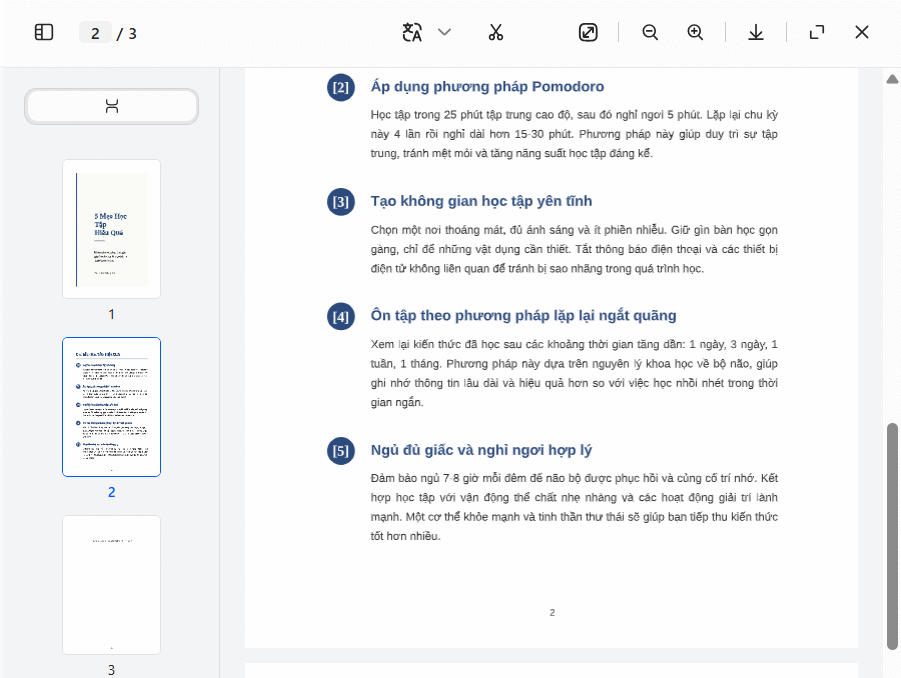Close the PDF viewer
The image size is (901, 678).
tap(861, 32)
